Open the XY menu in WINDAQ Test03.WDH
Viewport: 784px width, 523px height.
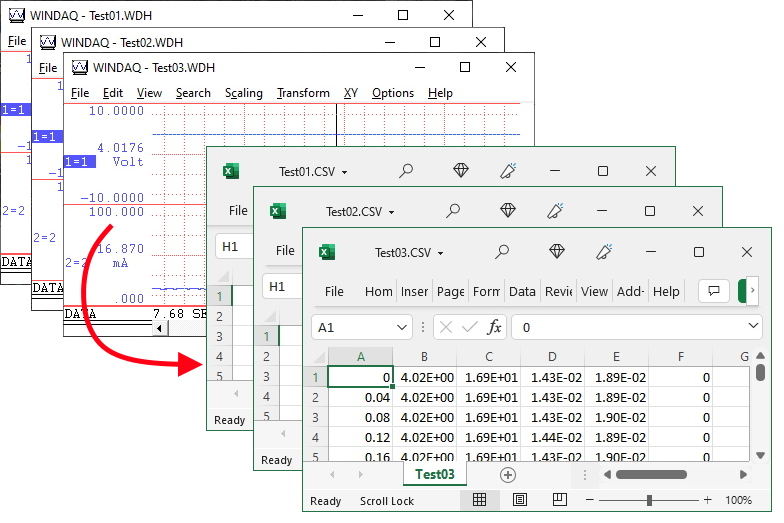pyautogui.click(x=350, y=93)
